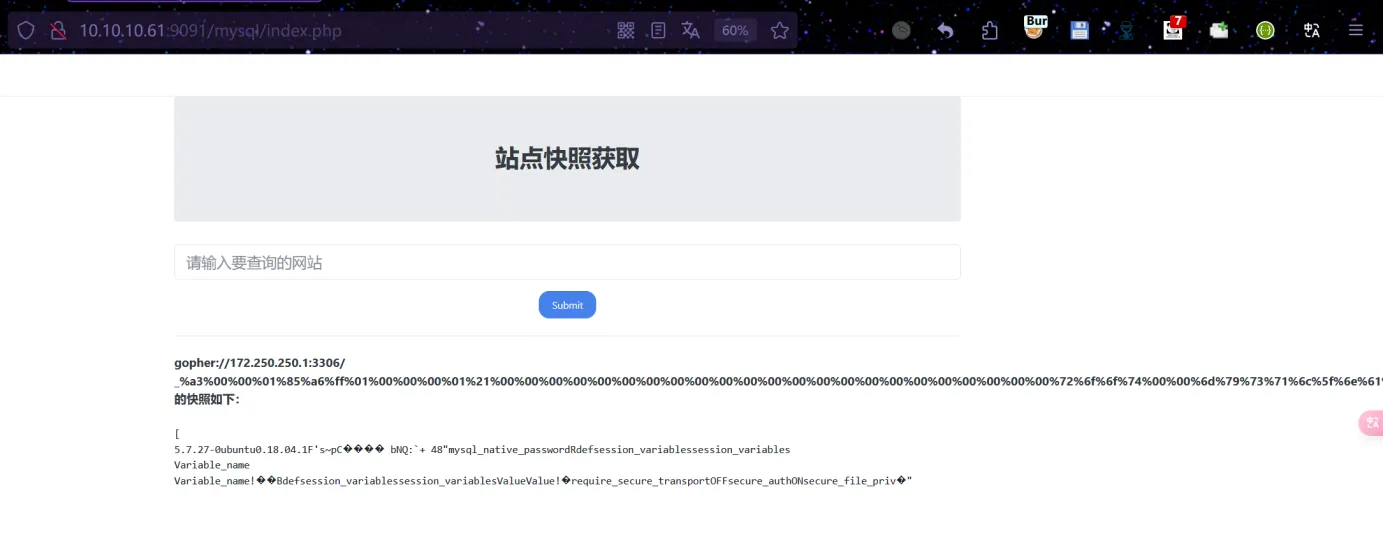The height and width of the screenshot is (552, 1383).
Task: Click the gray round extension icon
Action: [x=902, y=30]
